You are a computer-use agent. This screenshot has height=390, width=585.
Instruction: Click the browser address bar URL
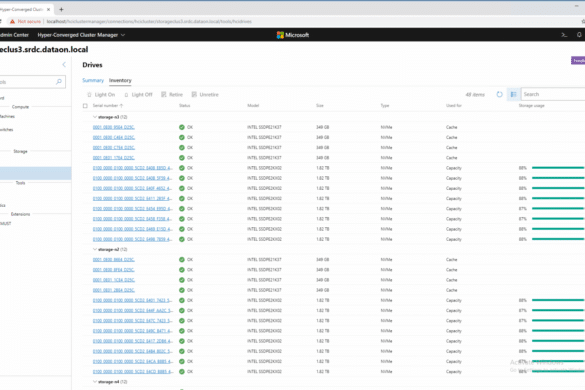pos(149,22)
